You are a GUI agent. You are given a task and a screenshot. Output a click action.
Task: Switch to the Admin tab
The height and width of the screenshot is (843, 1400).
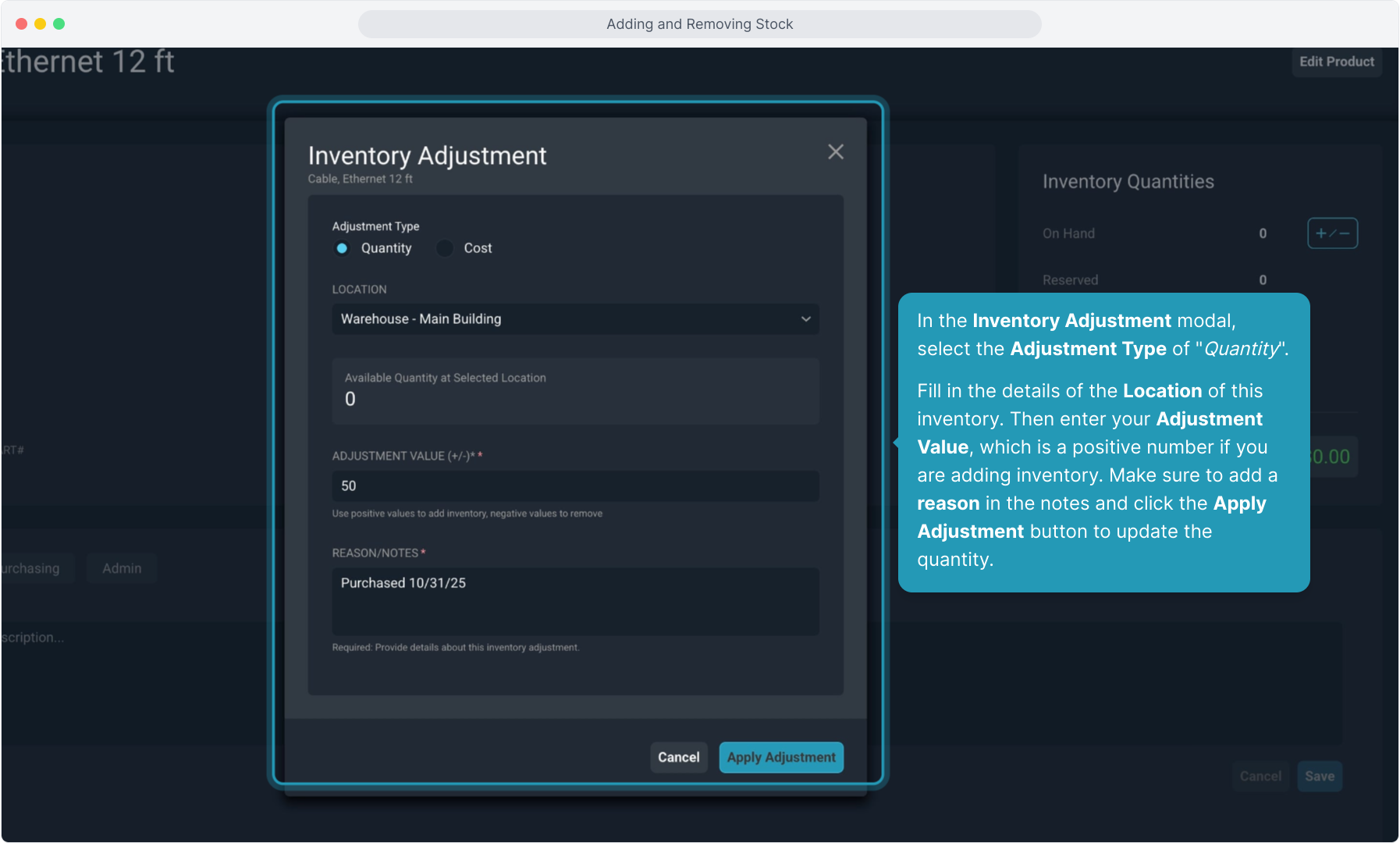click(x=122, y=568)
